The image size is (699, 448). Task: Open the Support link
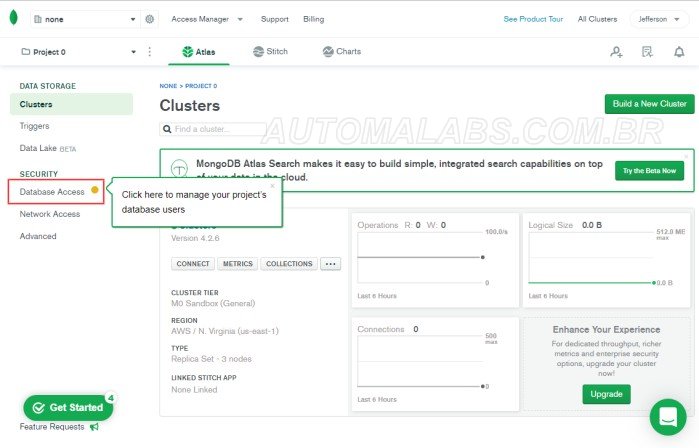(x=275, y=19)
